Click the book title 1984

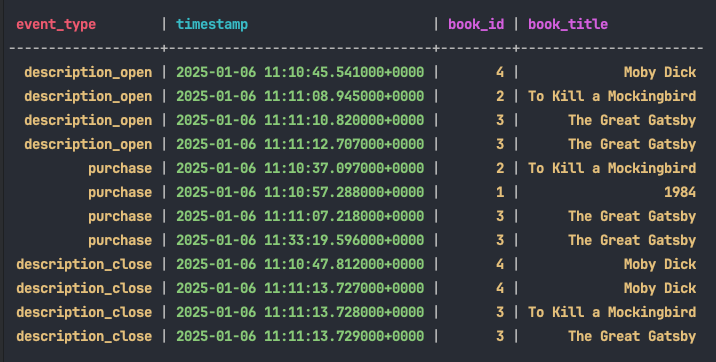(x=680, y=192)
